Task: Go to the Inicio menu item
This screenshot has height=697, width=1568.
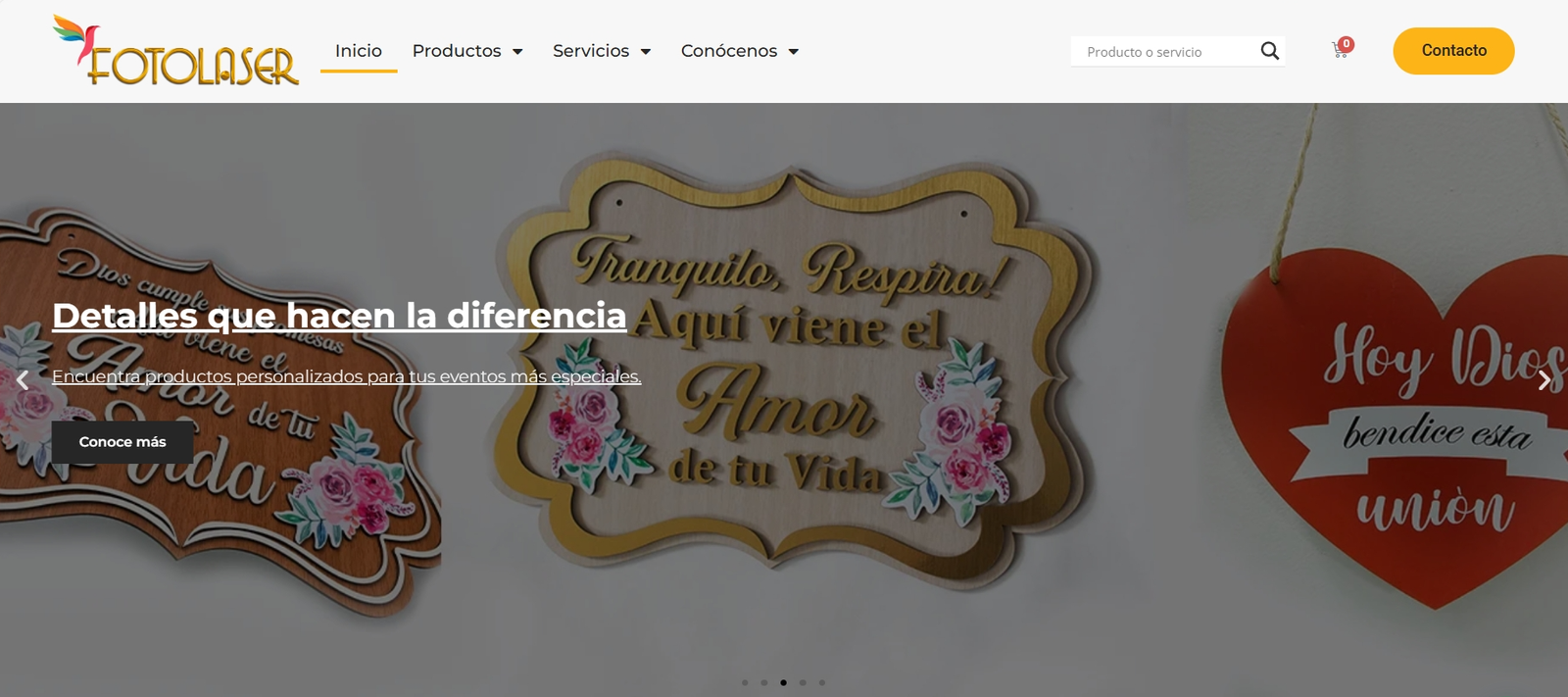Action: pyautogui.click(x=359, y=51)
